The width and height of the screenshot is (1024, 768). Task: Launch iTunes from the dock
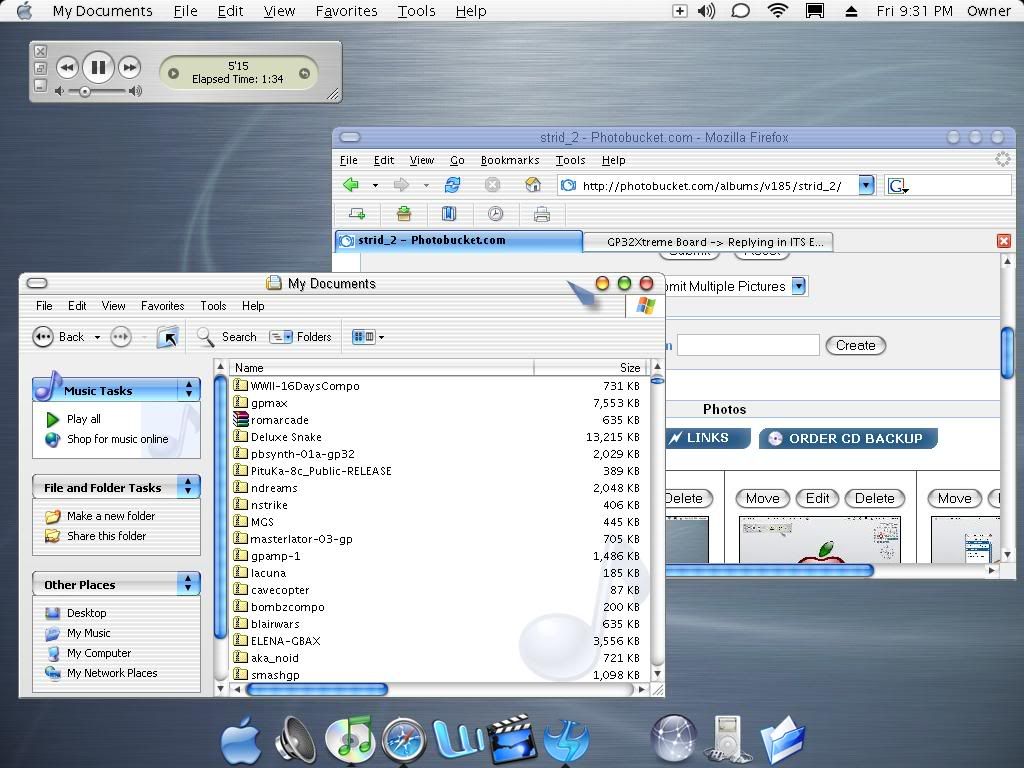click(x=349, y=739)
